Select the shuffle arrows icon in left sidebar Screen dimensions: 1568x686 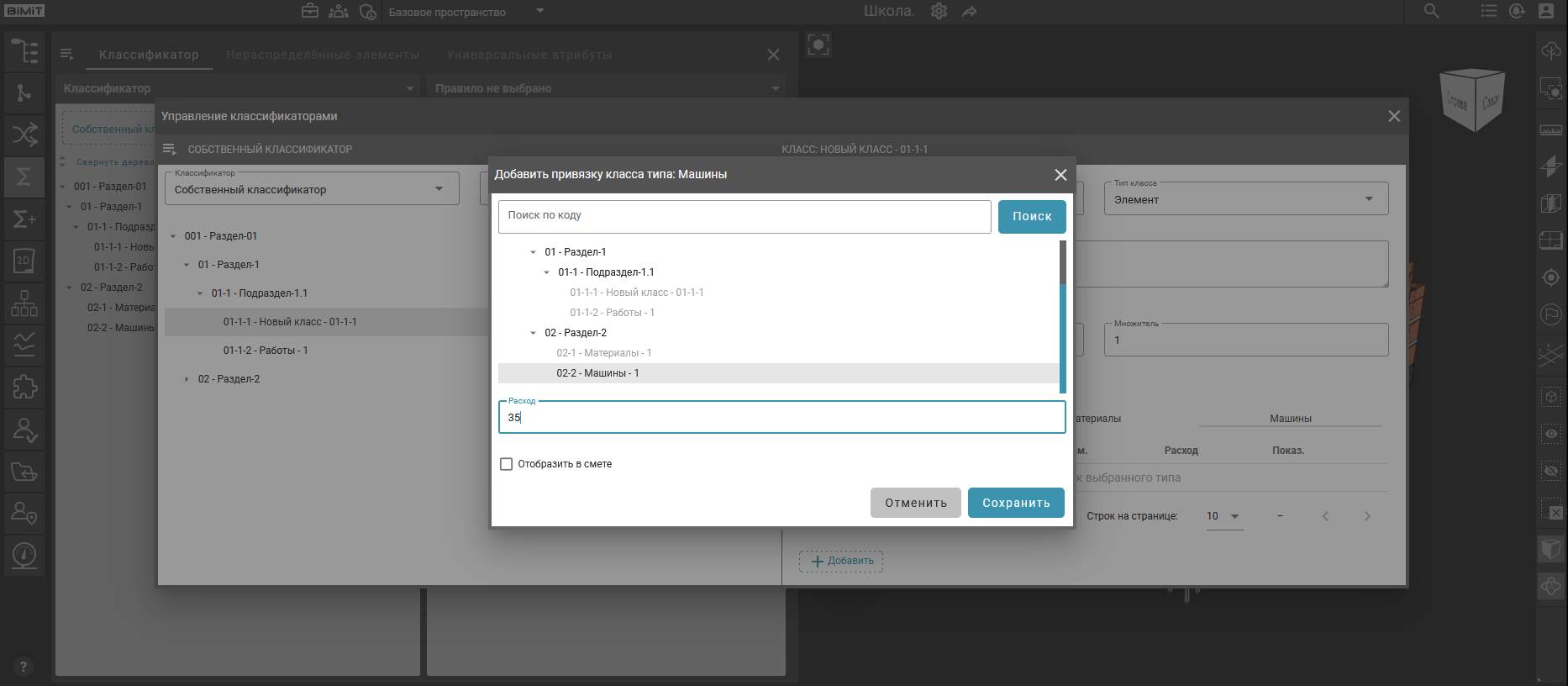[24, 135]
